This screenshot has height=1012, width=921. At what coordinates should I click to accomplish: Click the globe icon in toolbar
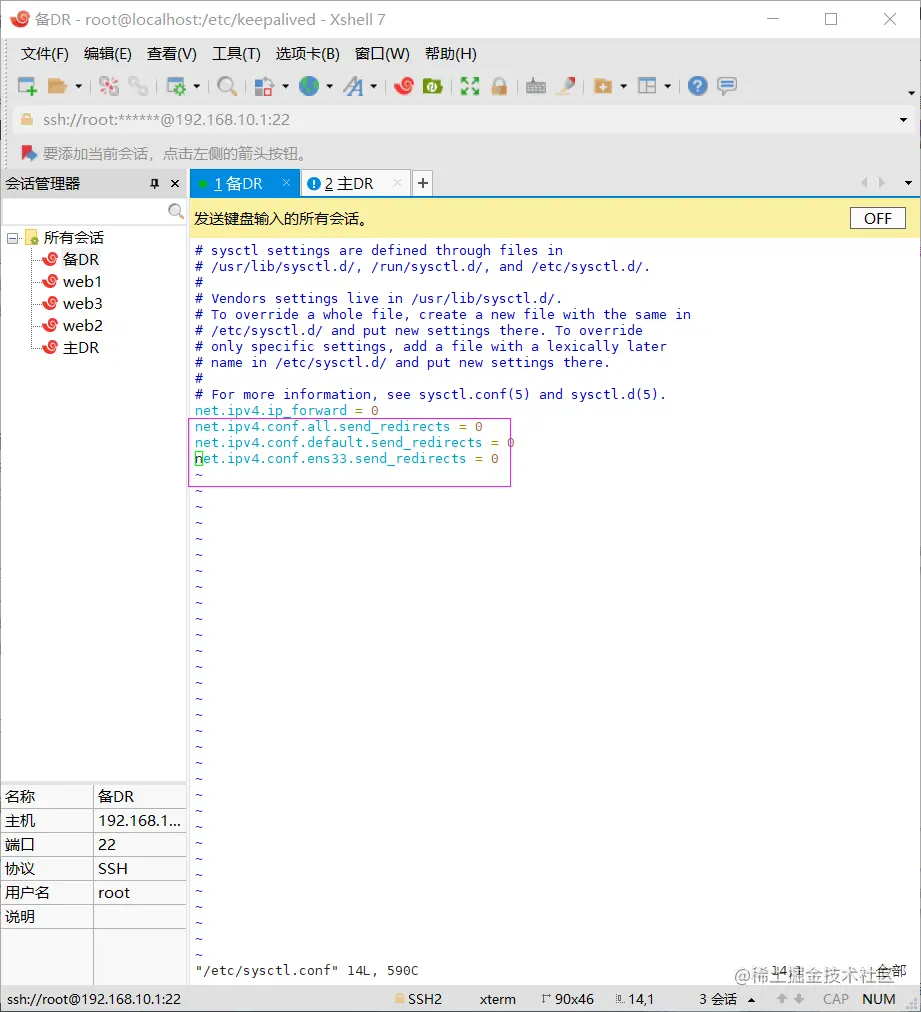[x=308, y=86]
